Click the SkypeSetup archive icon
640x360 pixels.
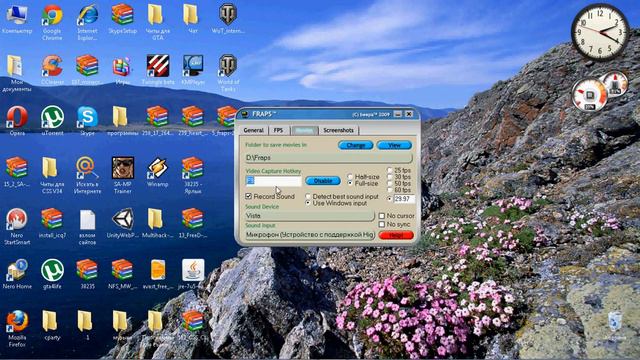pos(122,19)
